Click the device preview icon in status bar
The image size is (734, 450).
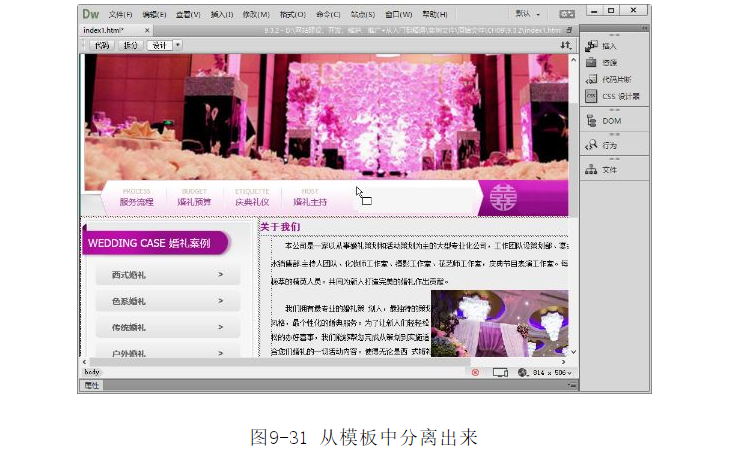(x=500, y=372)
